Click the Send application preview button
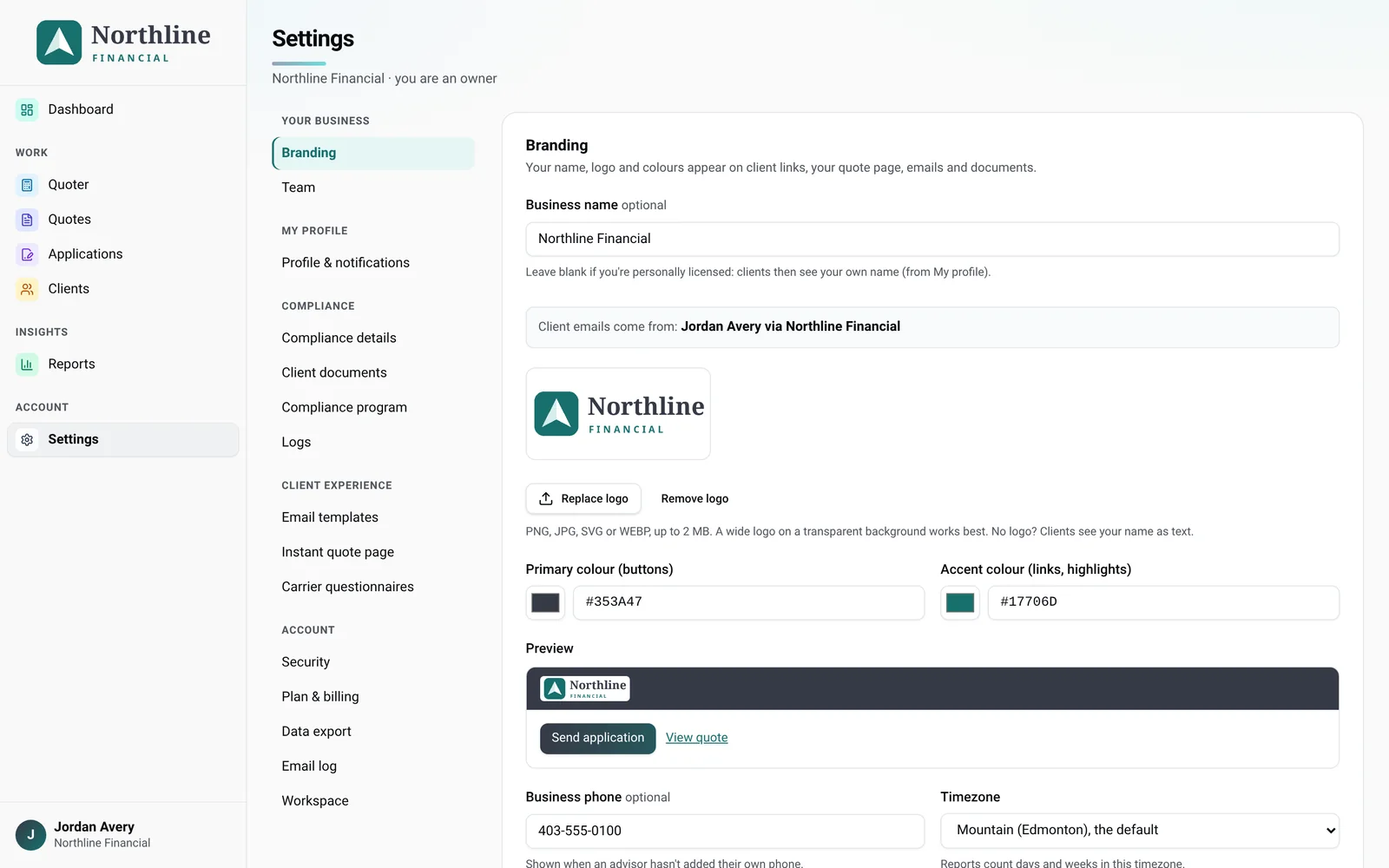Viewport: 1389px width, 868px height. (598, 738)
